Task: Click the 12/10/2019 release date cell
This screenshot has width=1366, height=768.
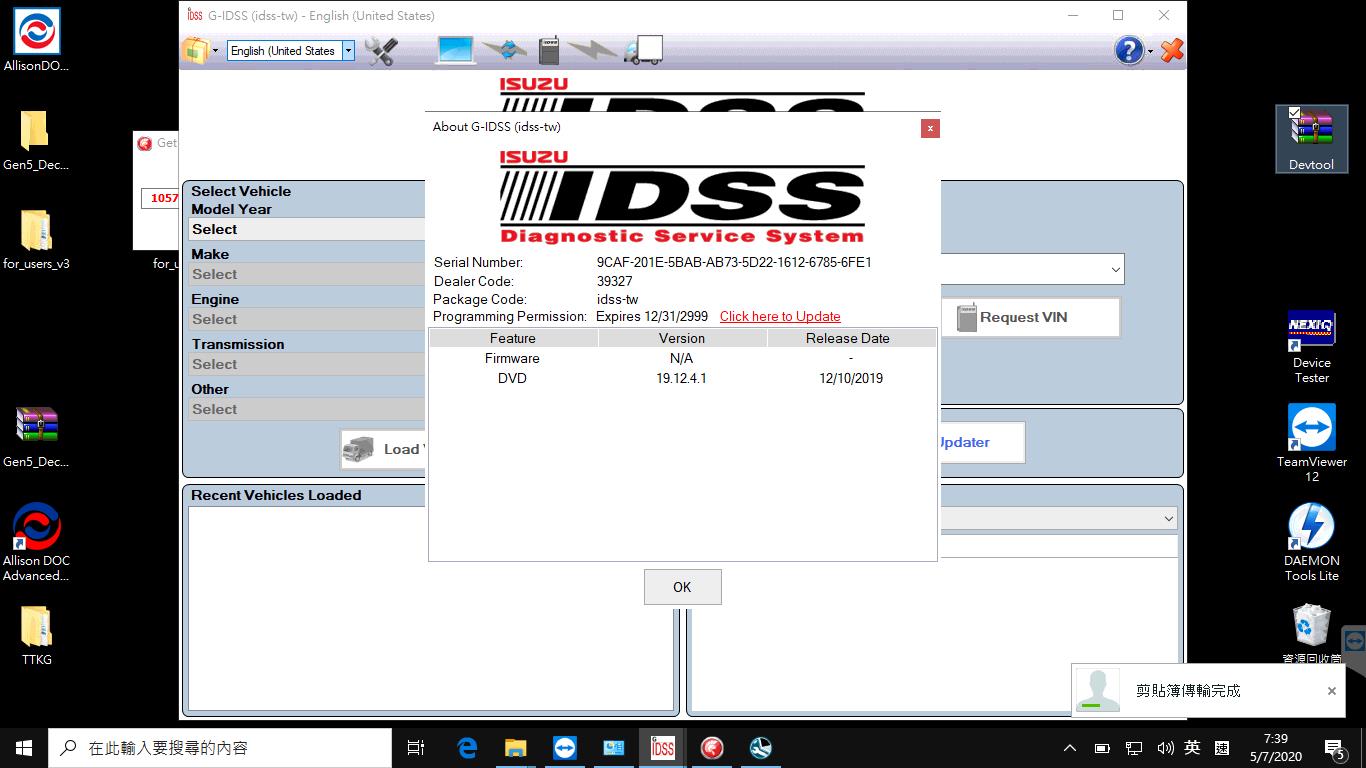Action: tap(851, 378)
